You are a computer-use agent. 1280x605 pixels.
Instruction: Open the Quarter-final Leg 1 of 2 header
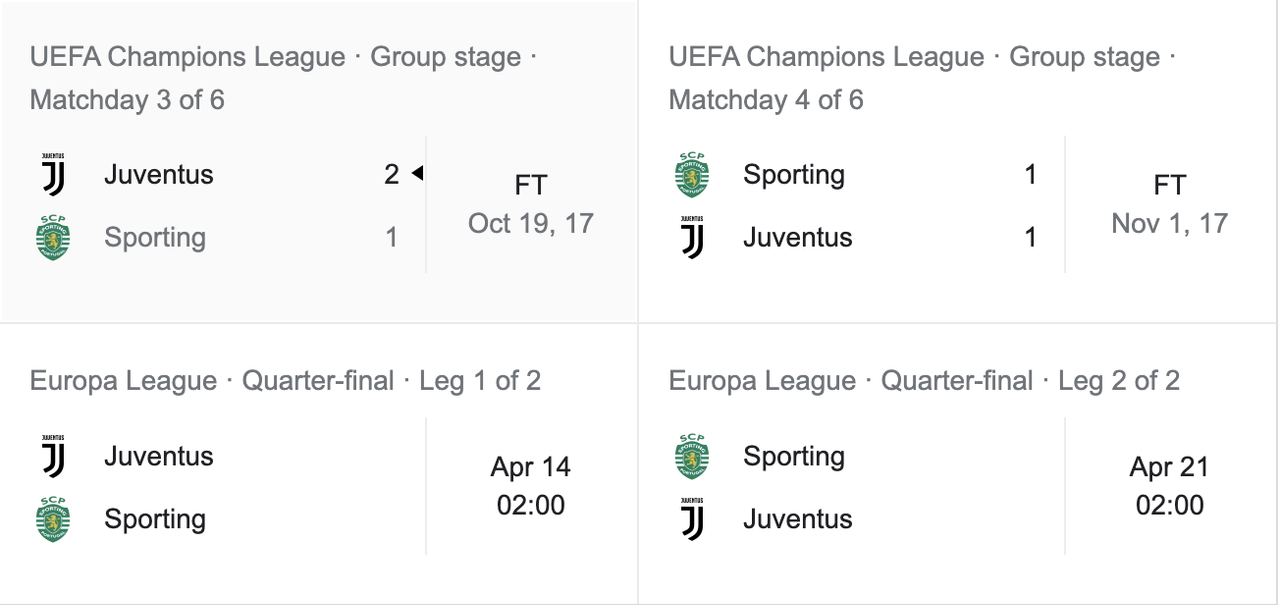(285, 381)
